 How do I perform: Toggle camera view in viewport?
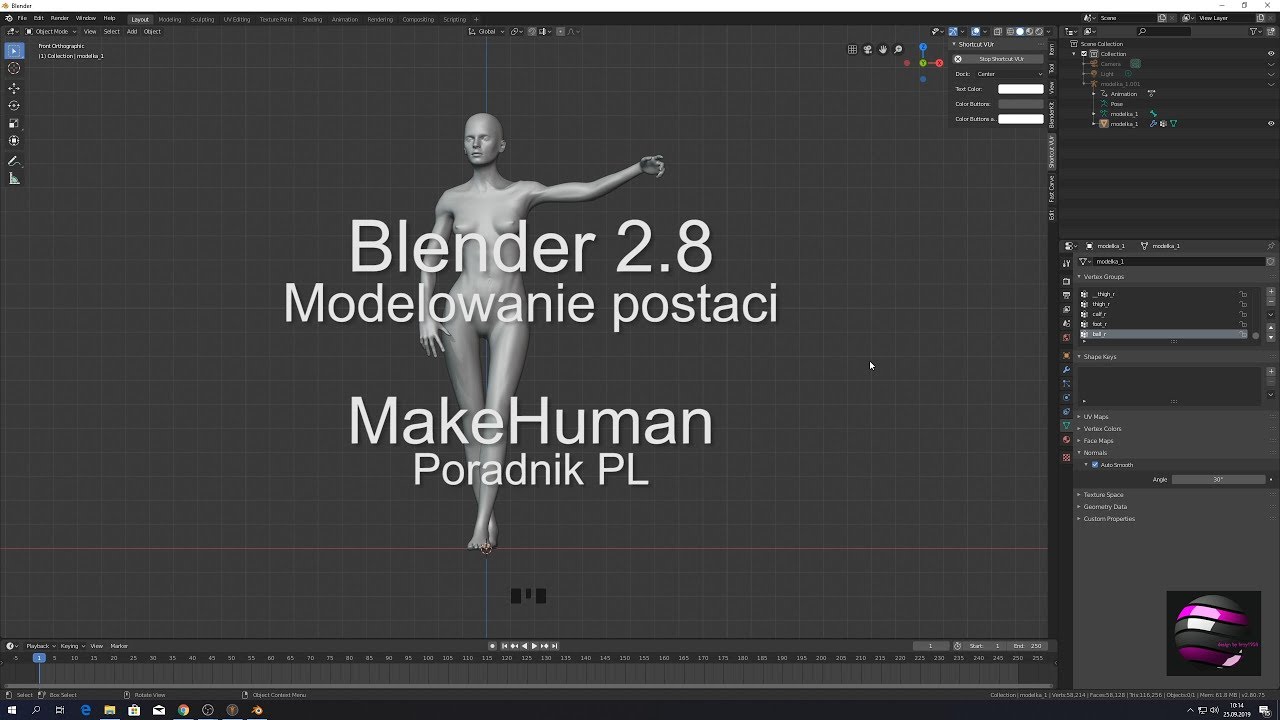pyautogui.click(x=868, y=49)
